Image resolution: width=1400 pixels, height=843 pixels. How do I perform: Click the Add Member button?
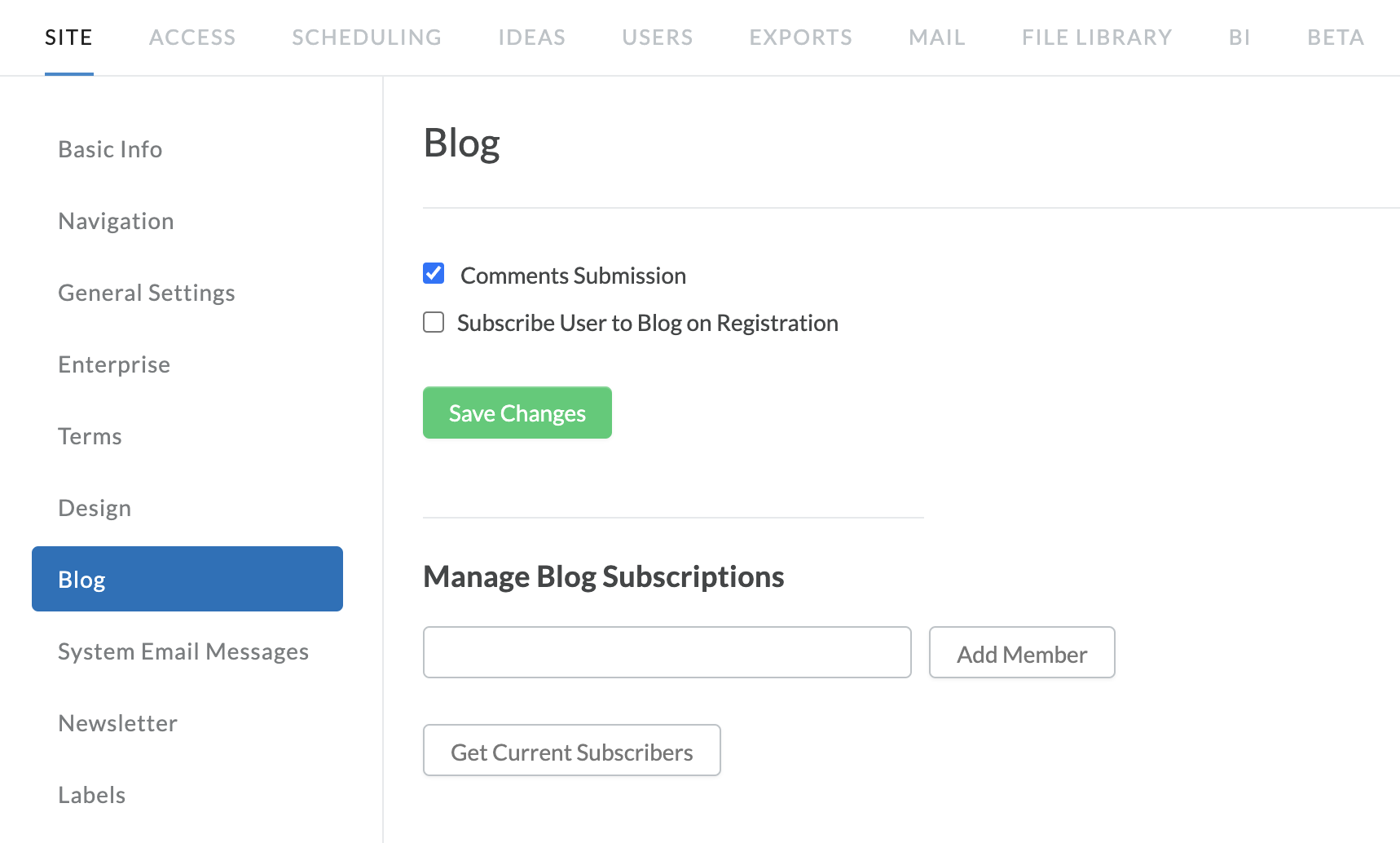pos(1022,652)
